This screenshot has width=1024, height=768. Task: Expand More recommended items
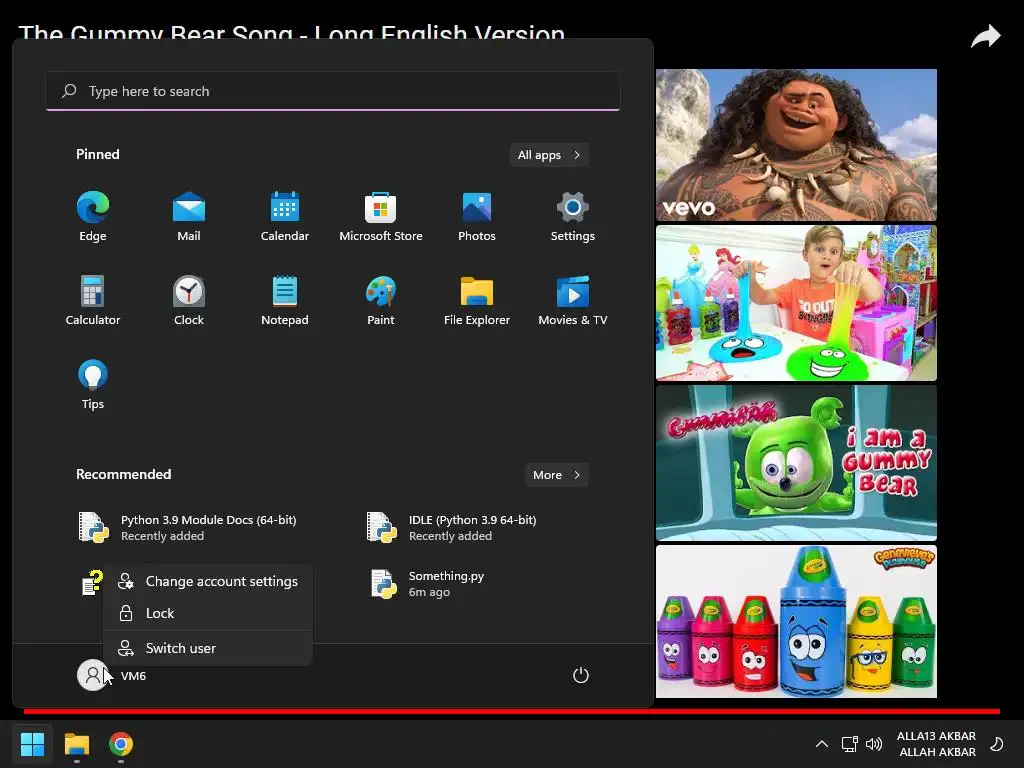[x=556, y=475]
